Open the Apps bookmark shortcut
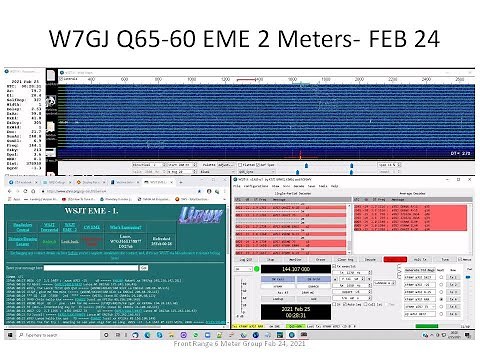The width and height of the screenshot is (480, 360). [x=13, y=199]
